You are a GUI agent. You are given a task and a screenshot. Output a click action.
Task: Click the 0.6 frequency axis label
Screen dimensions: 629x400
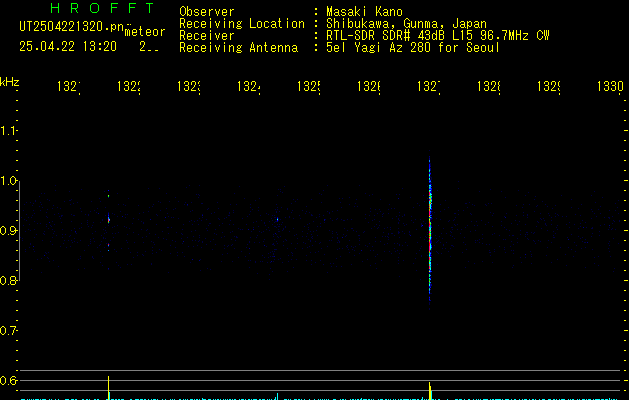[x=8, y=380]
